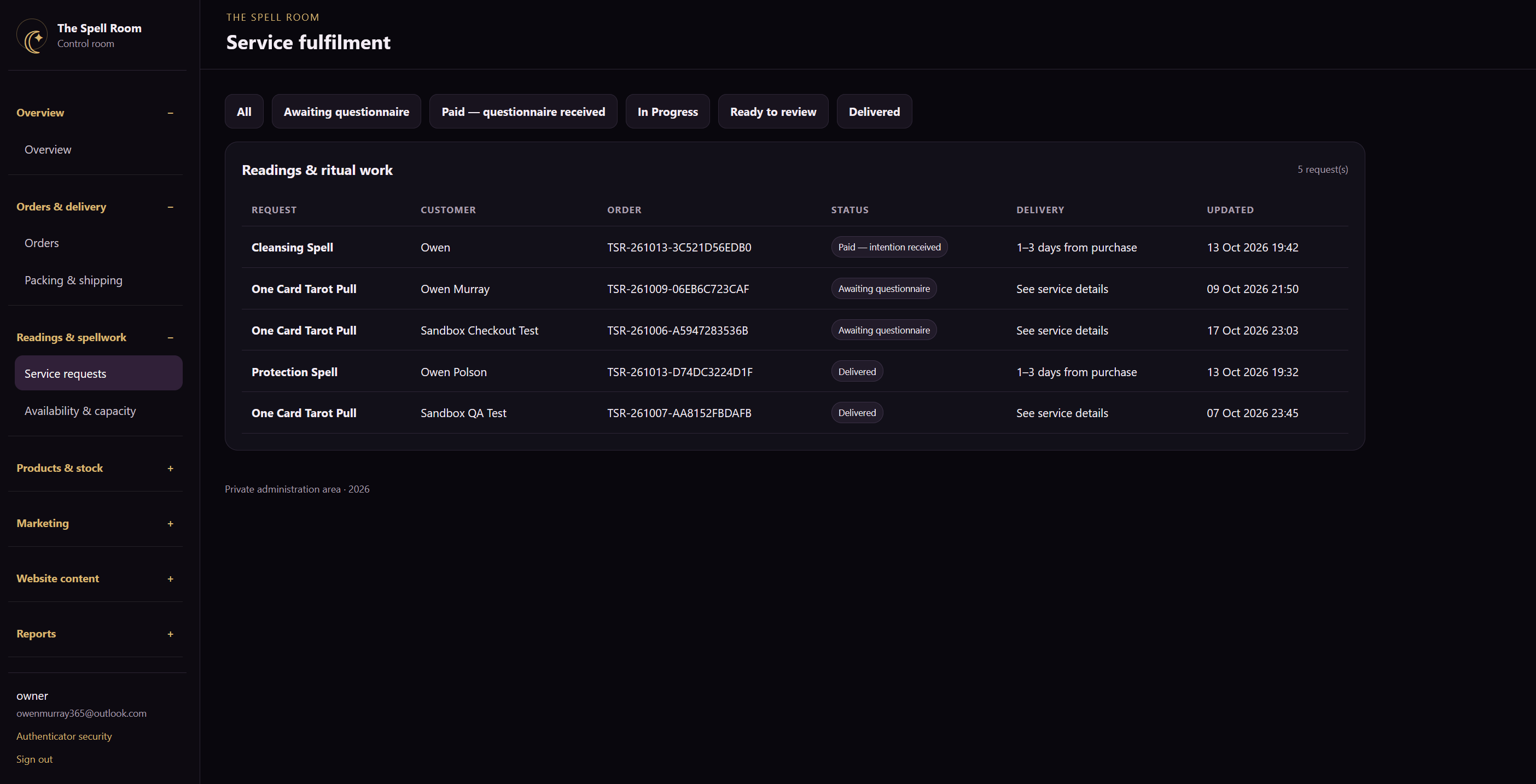1536x784 pixels.
Task: Click the Updated column header
Action: point(1230,210)
